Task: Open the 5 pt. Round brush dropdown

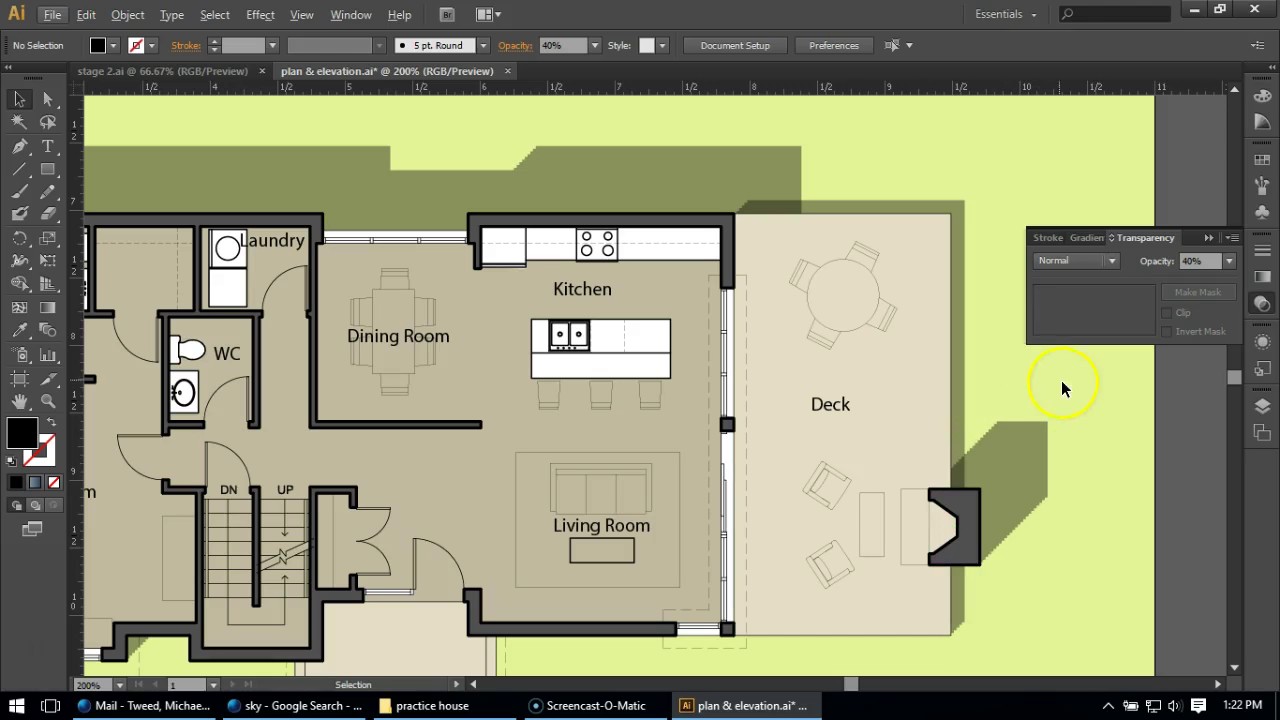Action: (482, 46)
